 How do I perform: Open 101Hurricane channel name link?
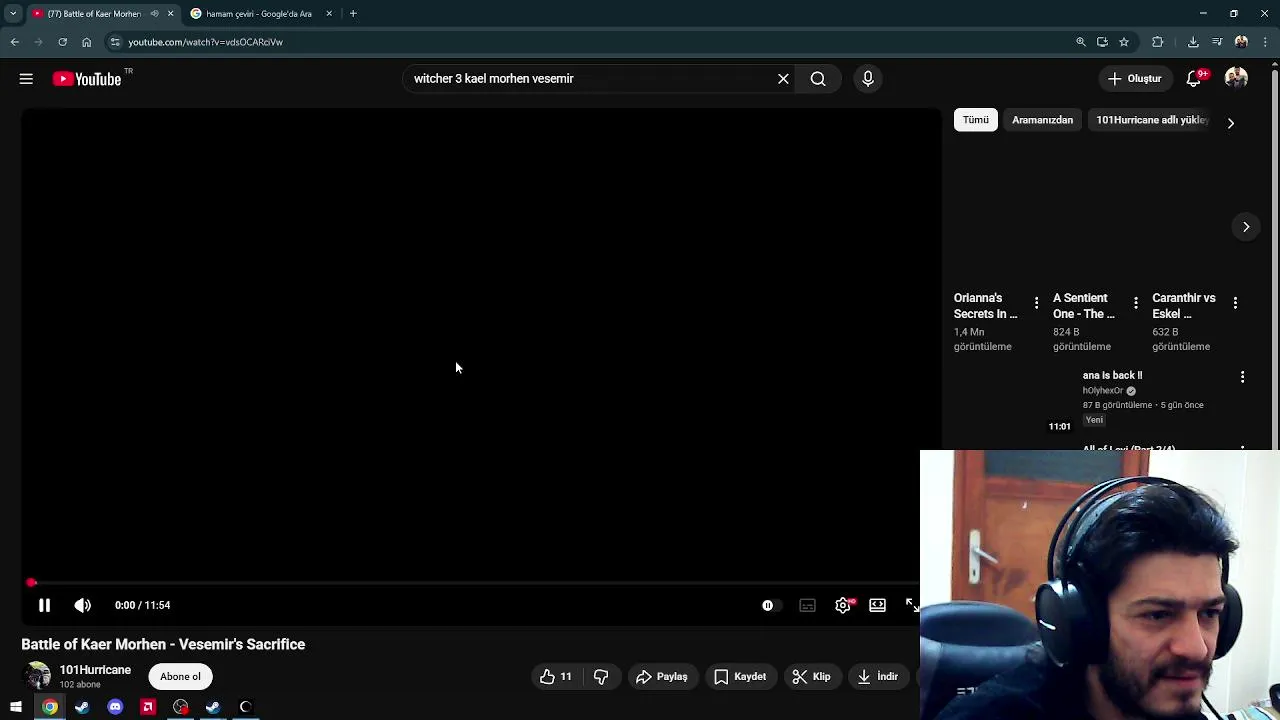[x=95, y=670]
